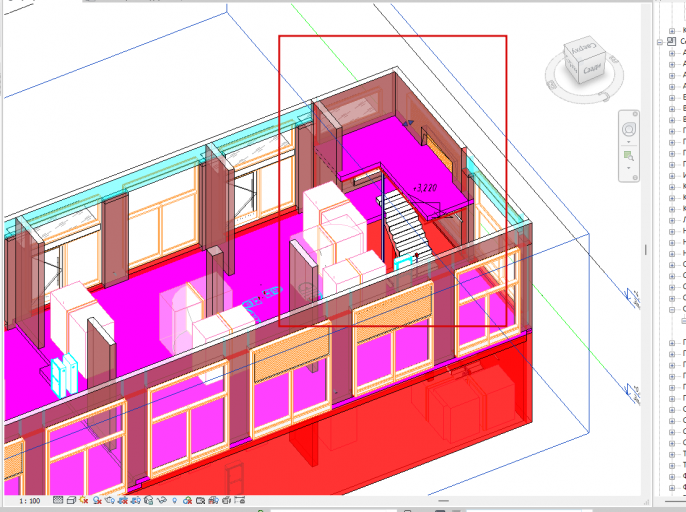Click navigation bar customize button at bottom
Viewport: 686px width, 512px height.
point(634,177)
